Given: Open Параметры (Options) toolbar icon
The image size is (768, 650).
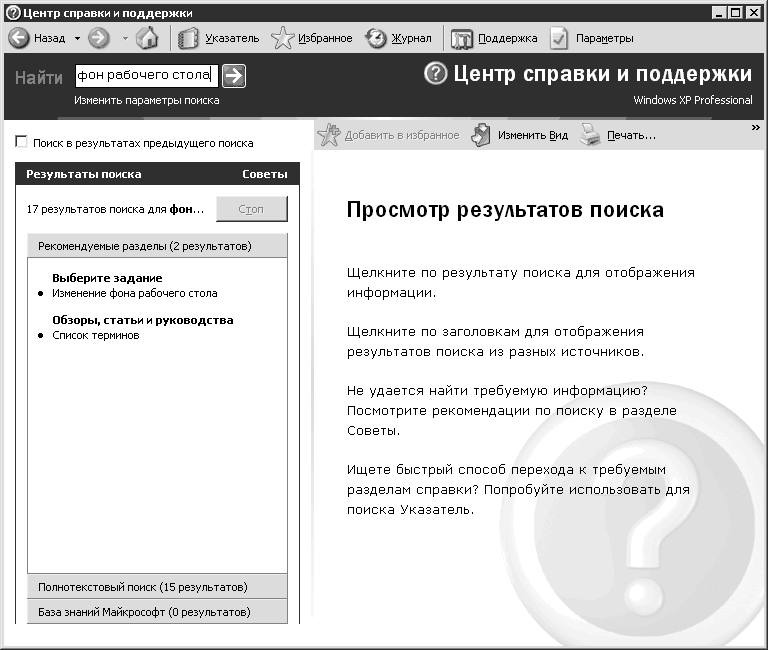Looking at the screenshot, I should pyautogui.click(x=559, y=39).
